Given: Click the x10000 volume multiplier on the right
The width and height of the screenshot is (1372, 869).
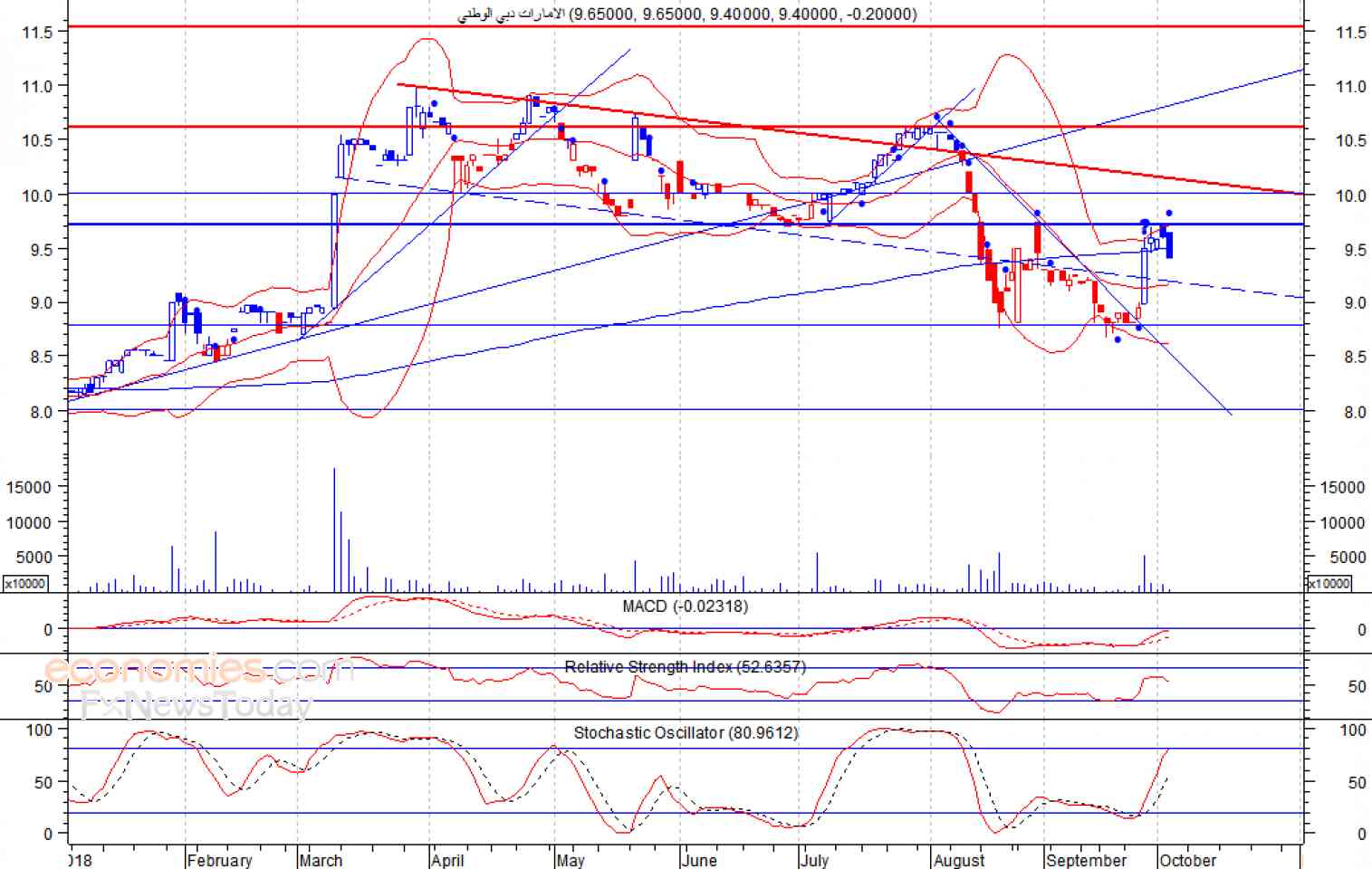Looking at the screenshot, I should [1329, 584].
